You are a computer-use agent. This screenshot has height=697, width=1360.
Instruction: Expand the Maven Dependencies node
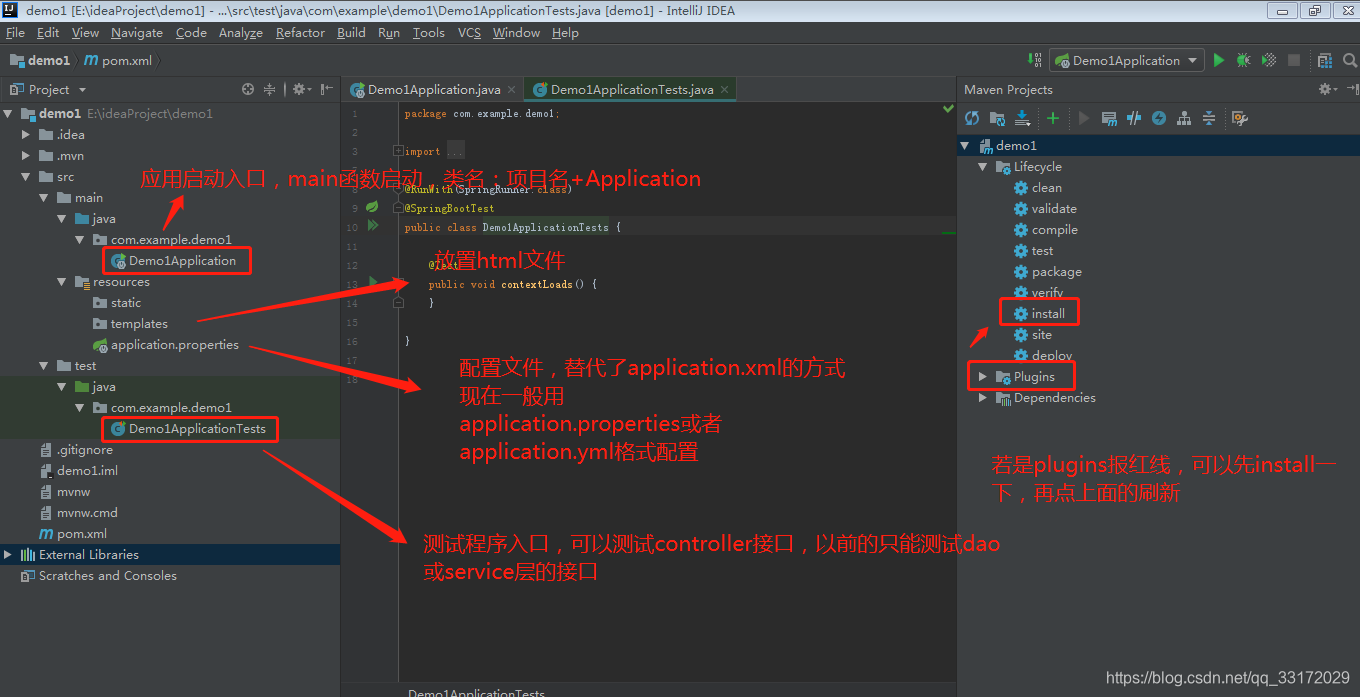click(x=983, y=397)
